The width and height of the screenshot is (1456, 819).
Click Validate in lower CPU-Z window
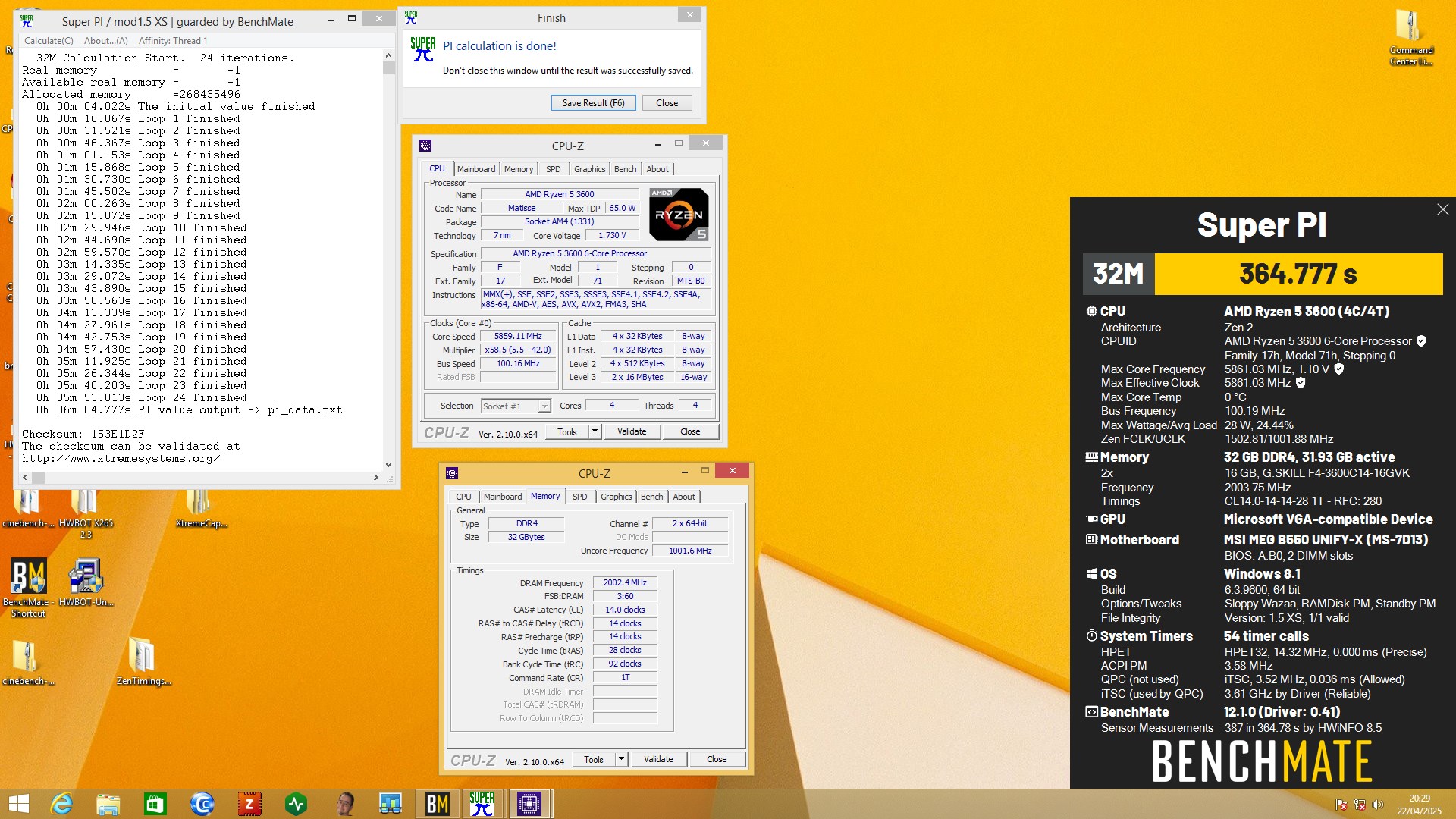(x=658, y=759)
